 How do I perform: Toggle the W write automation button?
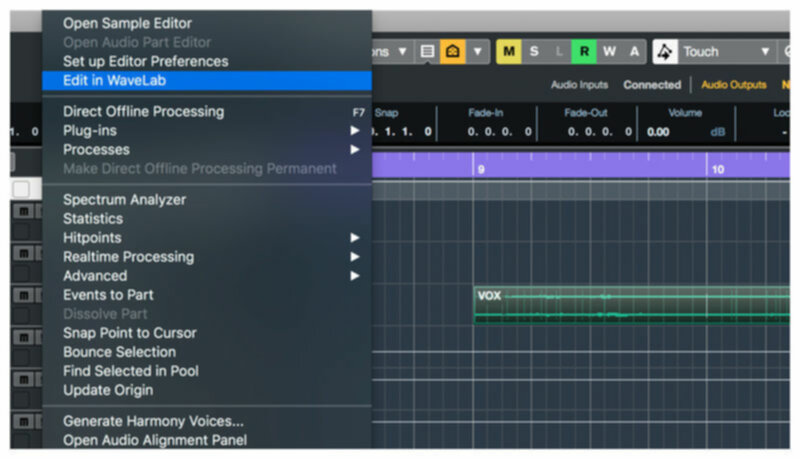[609, 51]
